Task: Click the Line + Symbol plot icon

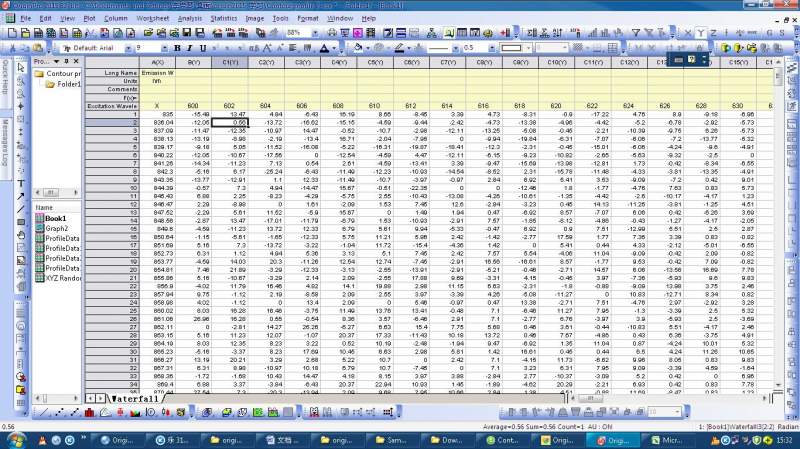Action: coord(74,412)
